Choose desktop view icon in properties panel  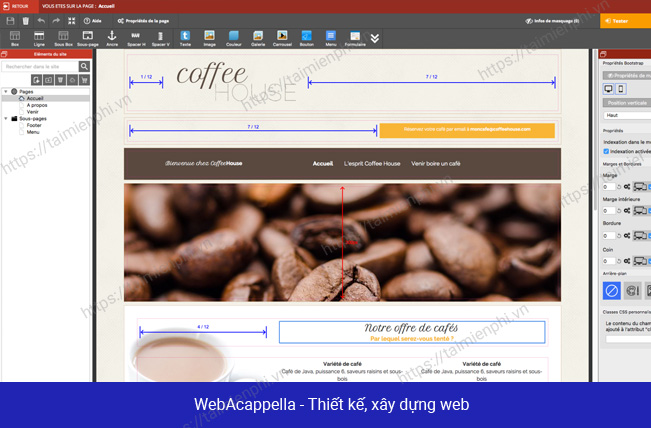609,89
